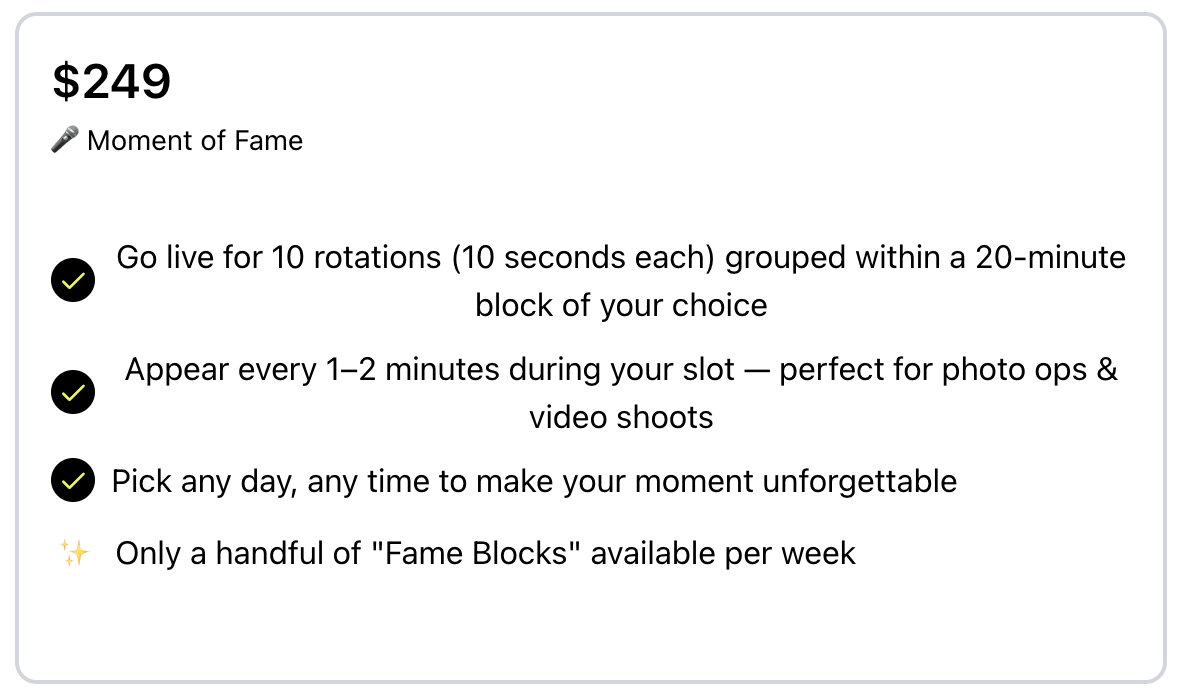Click the sparkles icon beside Only a handful
Viewport: 1184px width, 700px height.
click(x=73, y=553)
